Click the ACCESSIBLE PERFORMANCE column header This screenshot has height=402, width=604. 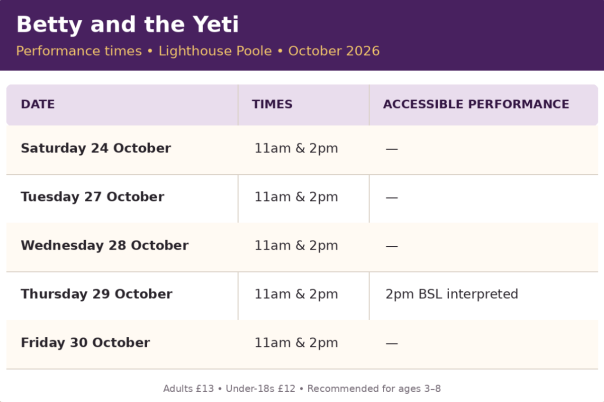[x=483, y=105]
